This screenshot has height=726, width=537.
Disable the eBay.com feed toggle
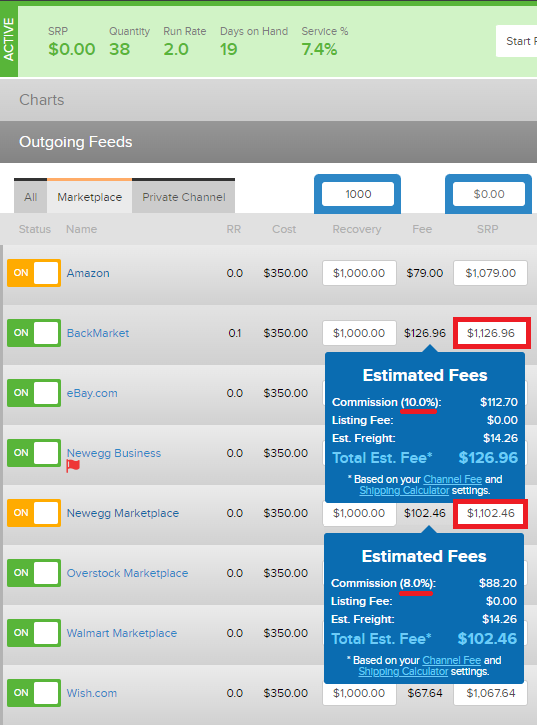pyautogui.click(x=34, y=393)
